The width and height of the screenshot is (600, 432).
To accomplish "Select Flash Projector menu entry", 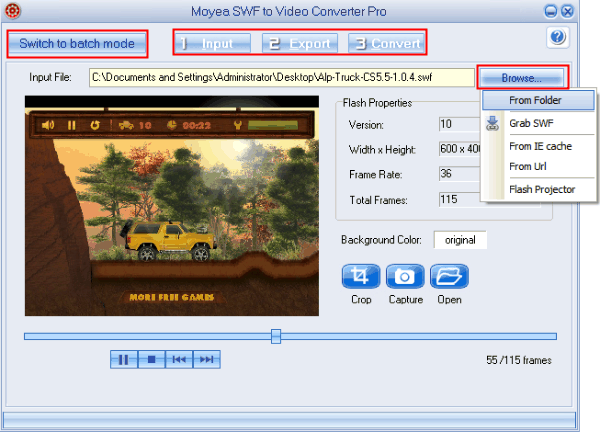I will [540, 189].
